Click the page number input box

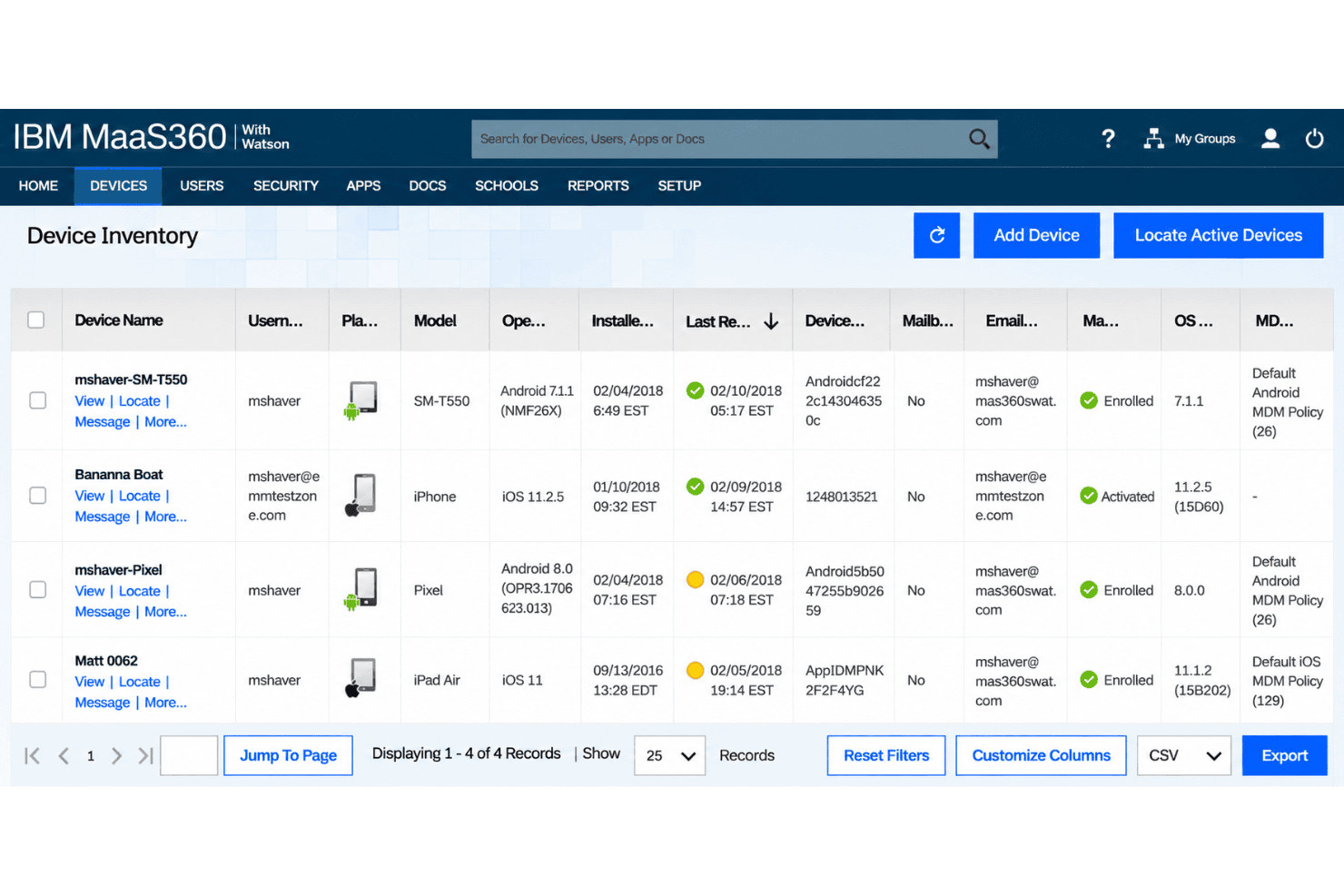(189, 755)
